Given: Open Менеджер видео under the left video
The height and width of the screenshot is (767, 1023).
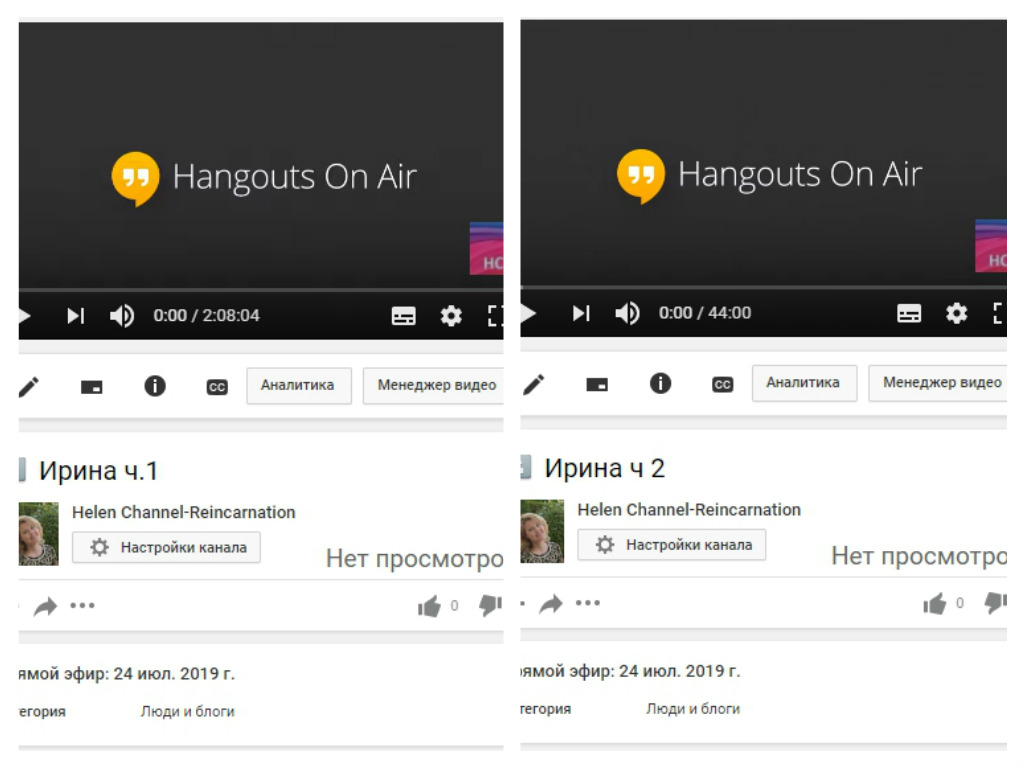Looking at the screenshot, I should click(436, 386).
